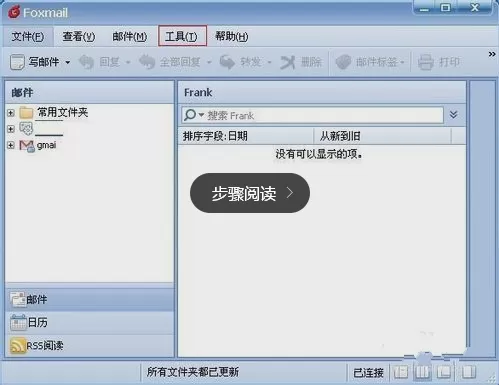This screenshot has height=385, width=499.
Task: Show more toolbar items via » chevron
Action: (492, 54)
